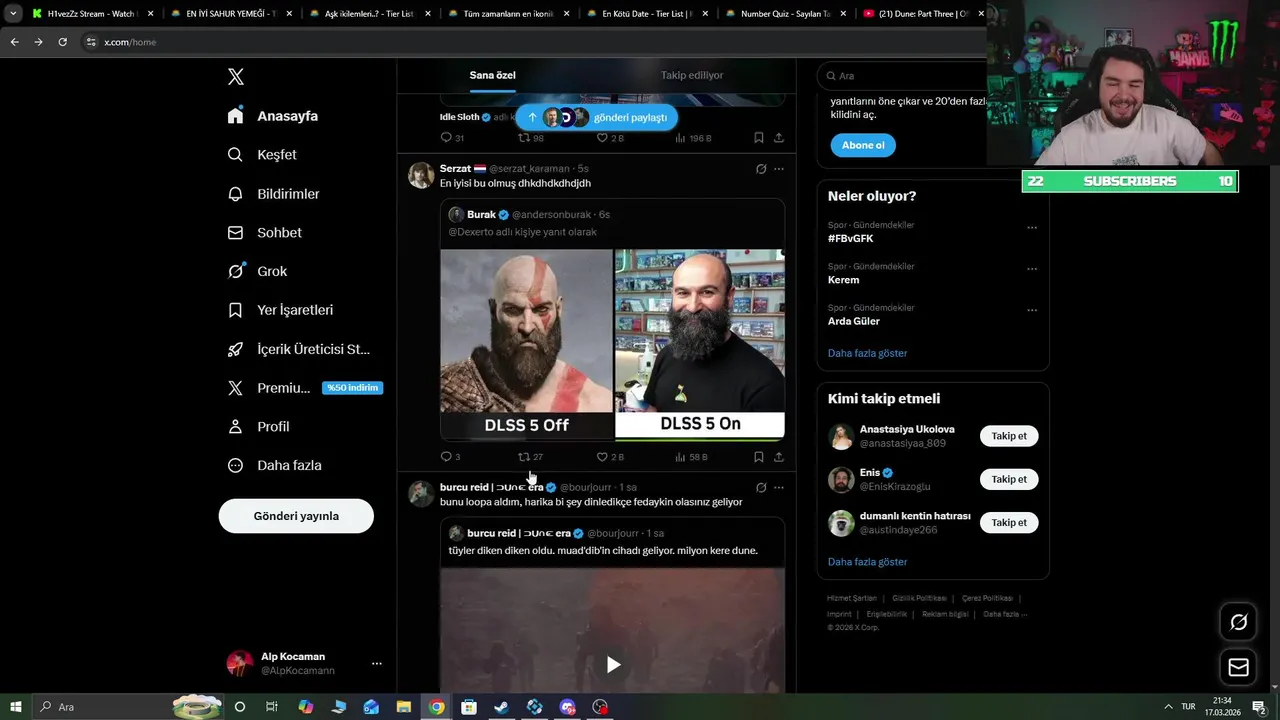Open options for Arda Güler trend

click(1032, 310)
